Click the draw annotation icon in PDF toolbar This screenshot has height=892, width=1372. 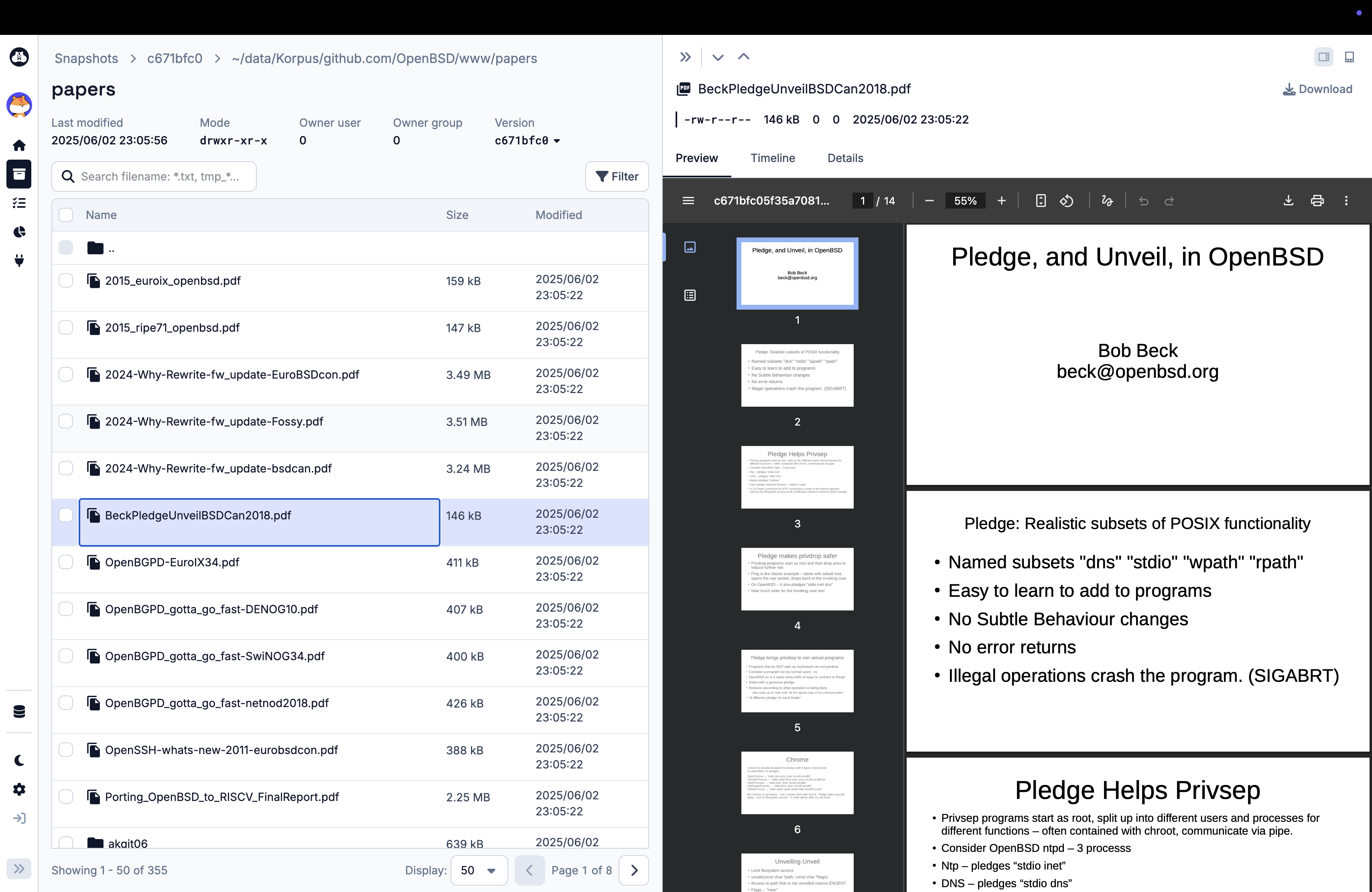pyautogui.click(x=1107, y=201)
